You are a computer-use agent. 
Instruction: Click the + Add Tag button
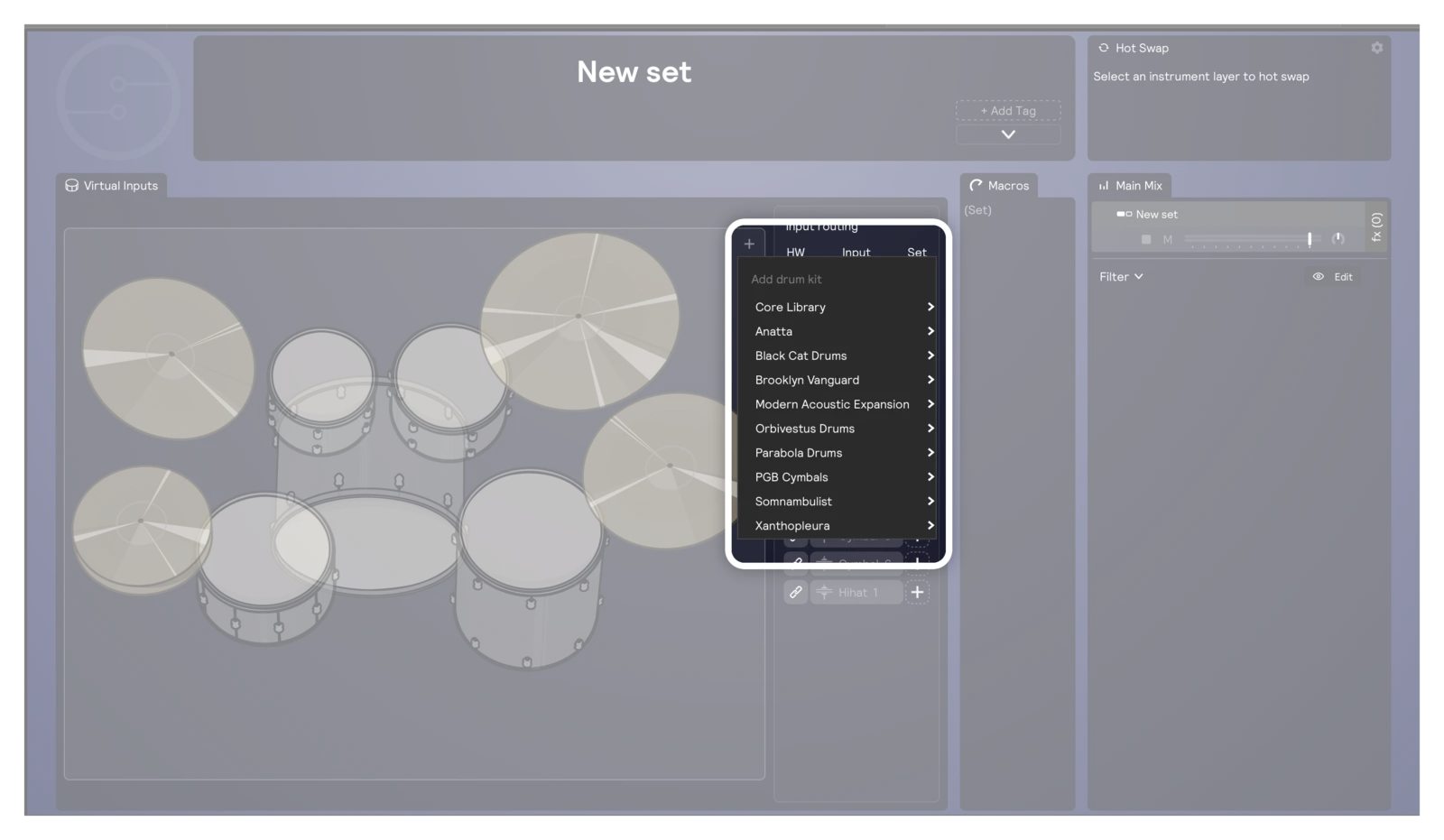(1008, 111)
